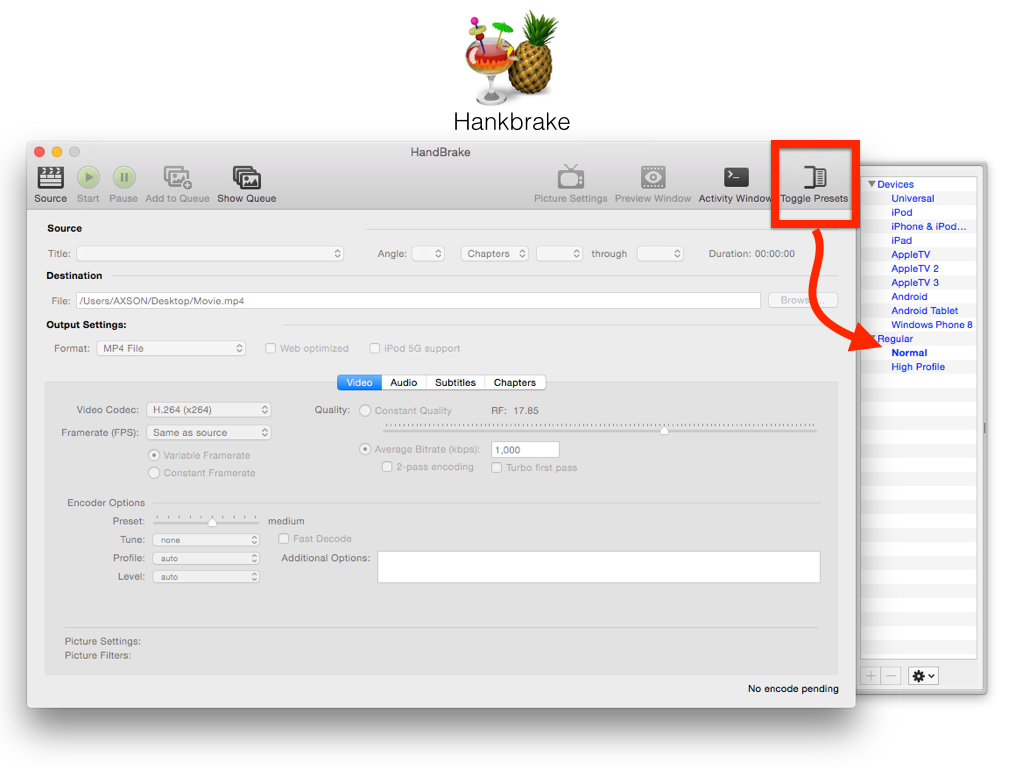Screen dimensions: 1024x768
Task: Open the Activity Window terminal icon
Action: (736, 177)
